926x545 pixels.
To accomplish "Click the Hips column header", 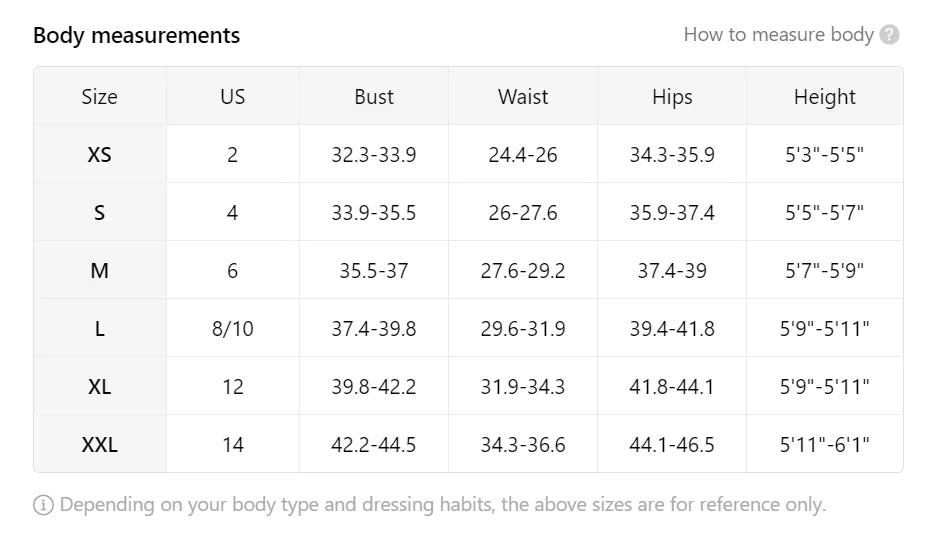I will [672, 97].
